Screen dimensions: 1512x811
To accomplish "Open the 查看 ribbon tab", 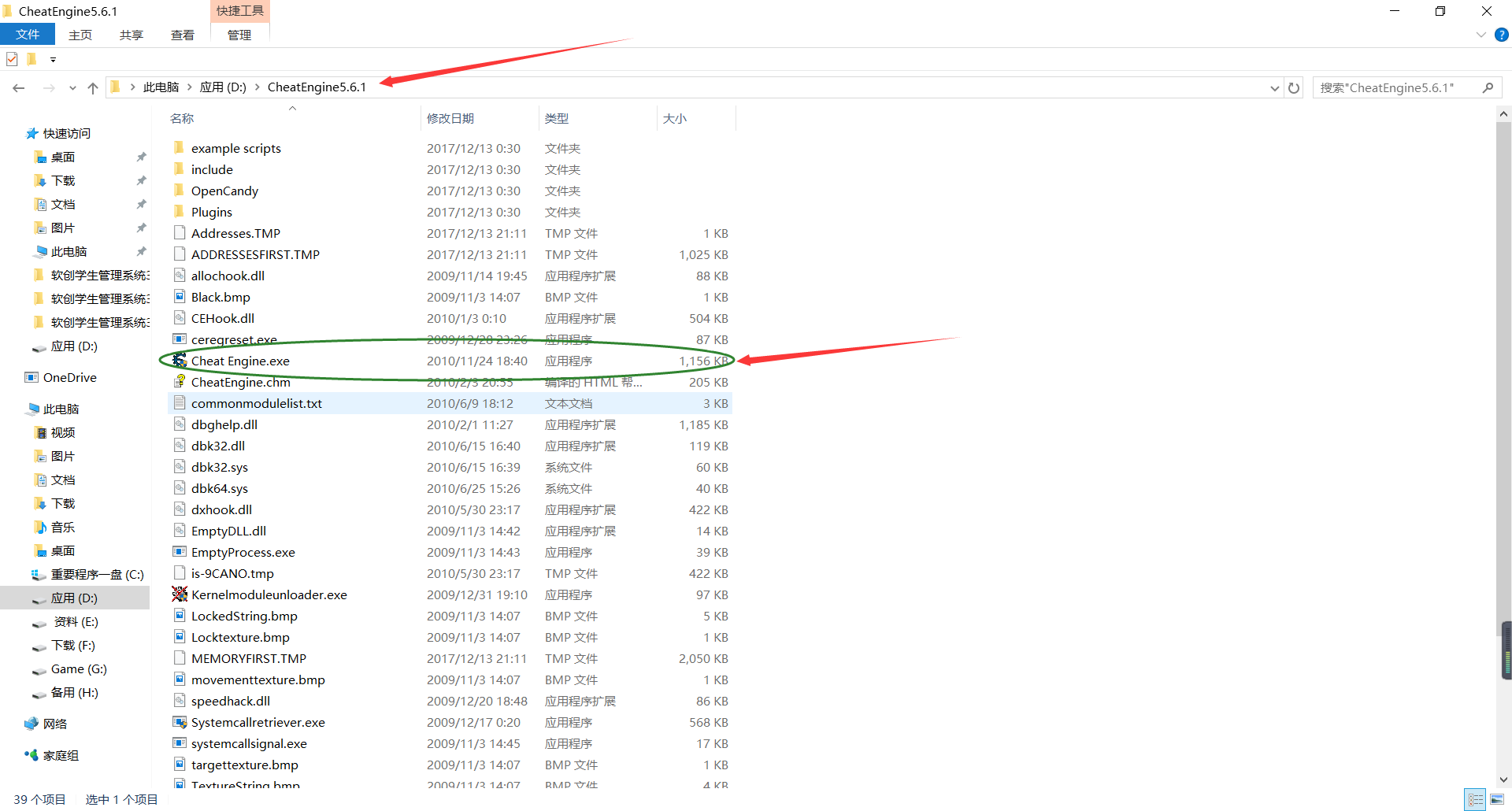I will 183,35.
